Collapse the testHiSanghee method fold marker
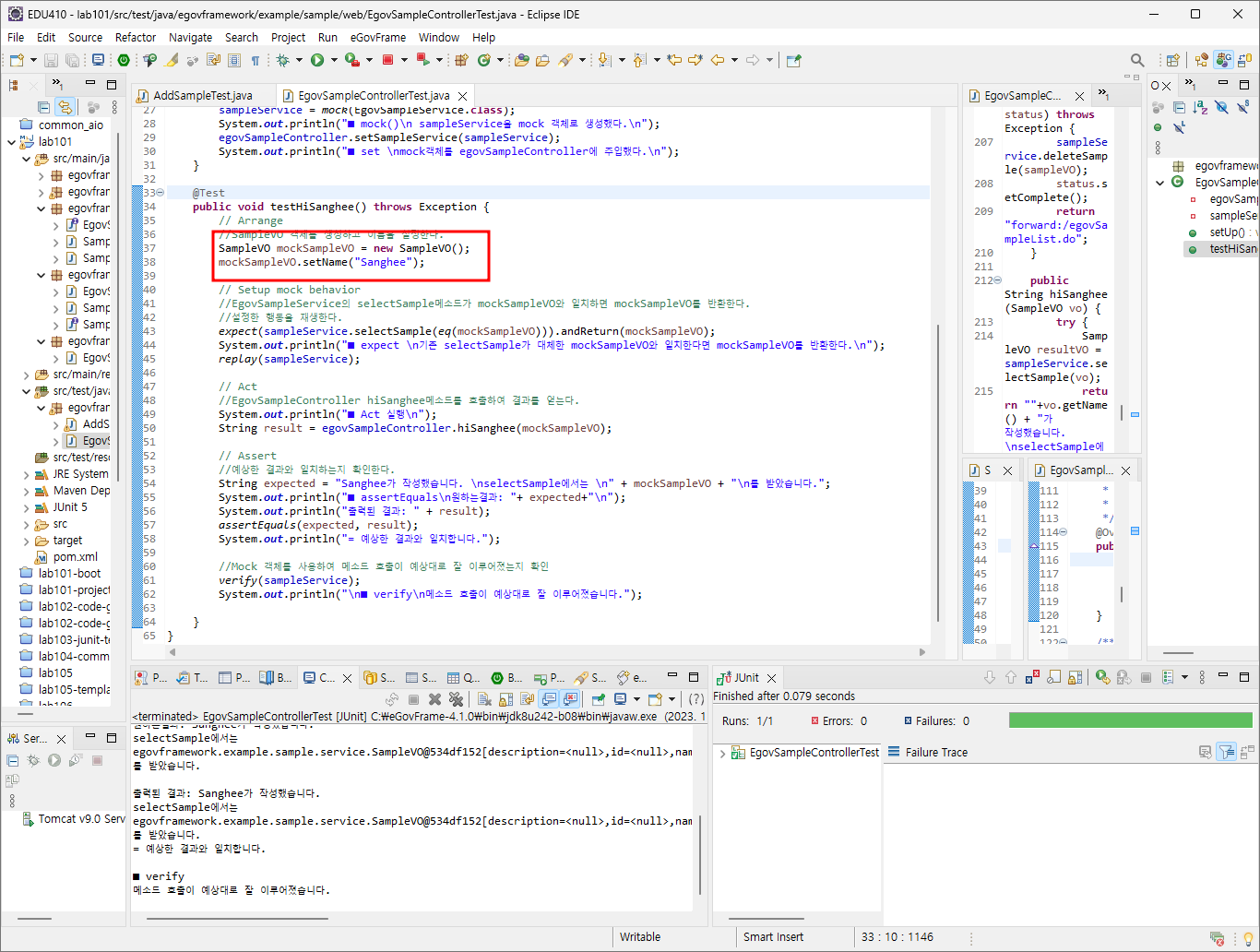The image size is (1260, 952). [x=160, y=193]
